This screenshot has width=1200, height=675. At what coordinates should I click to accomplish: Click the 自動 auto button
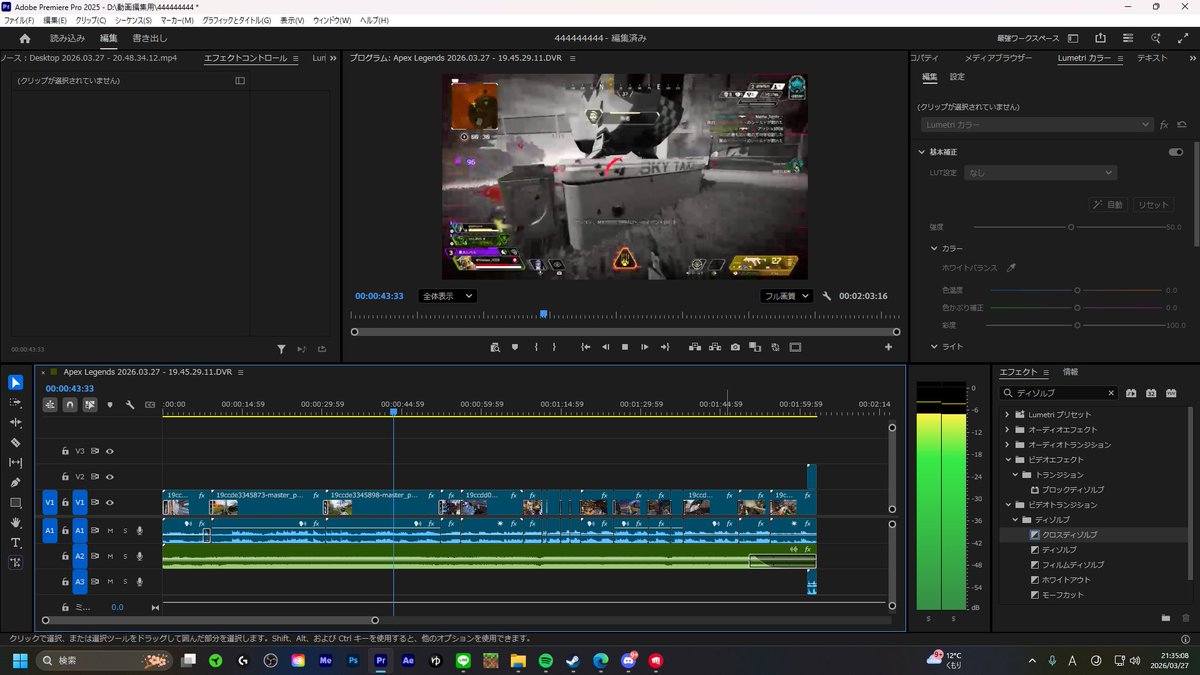(x=1109, y=204)
